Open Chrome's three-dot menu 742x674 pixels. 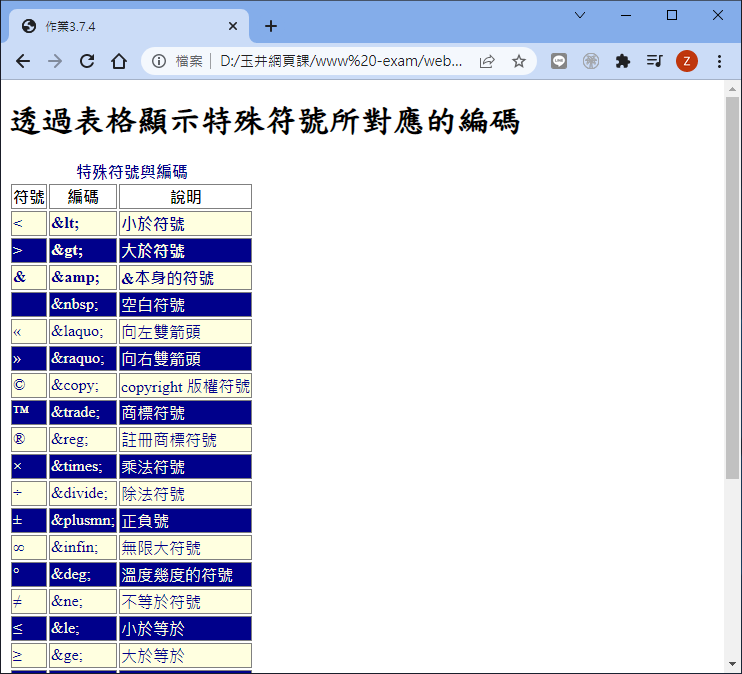coord(719,61)
